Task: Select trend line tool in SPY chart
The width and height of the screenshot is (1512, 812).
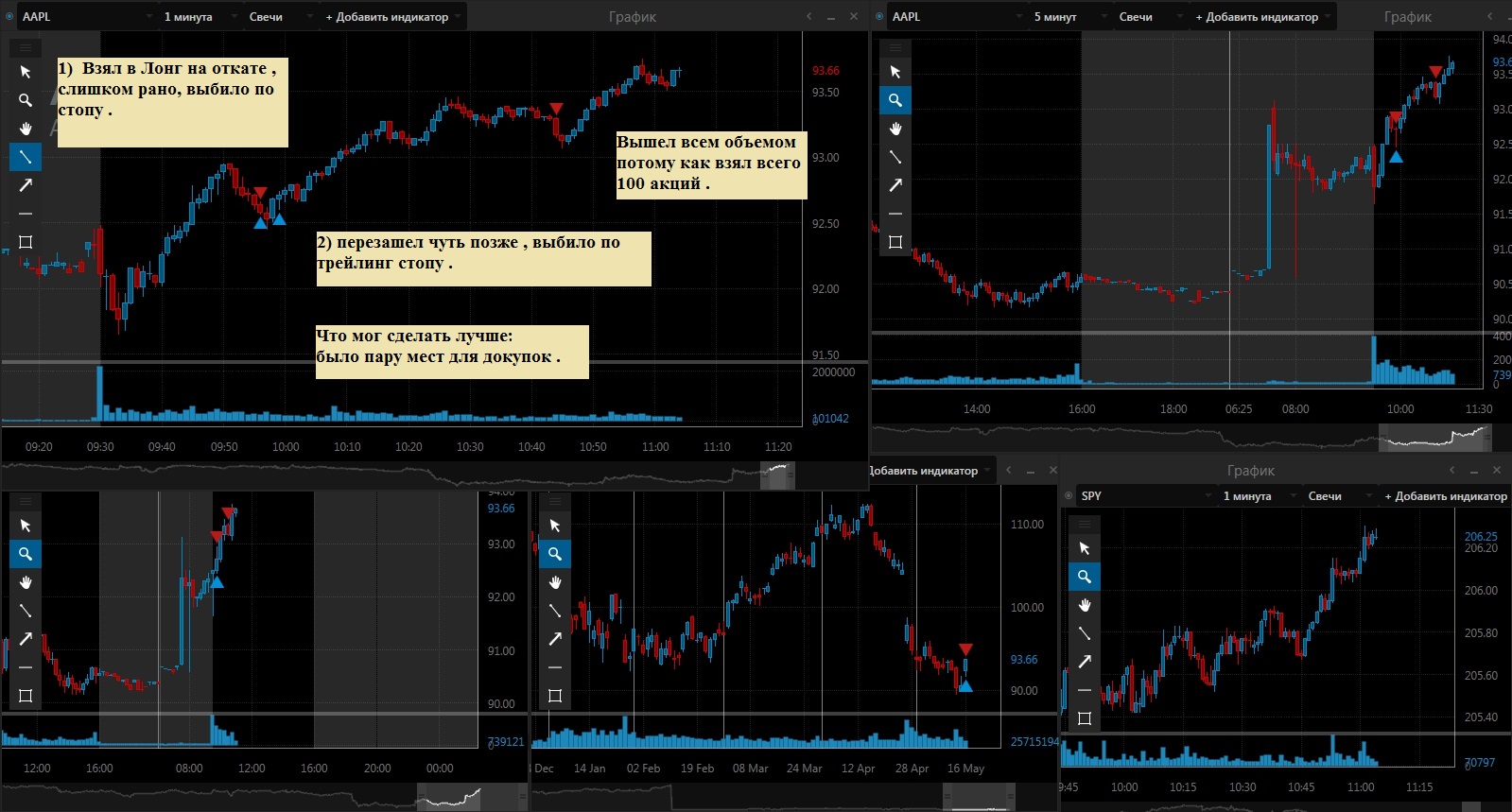Action: (x=1085, y=633)
